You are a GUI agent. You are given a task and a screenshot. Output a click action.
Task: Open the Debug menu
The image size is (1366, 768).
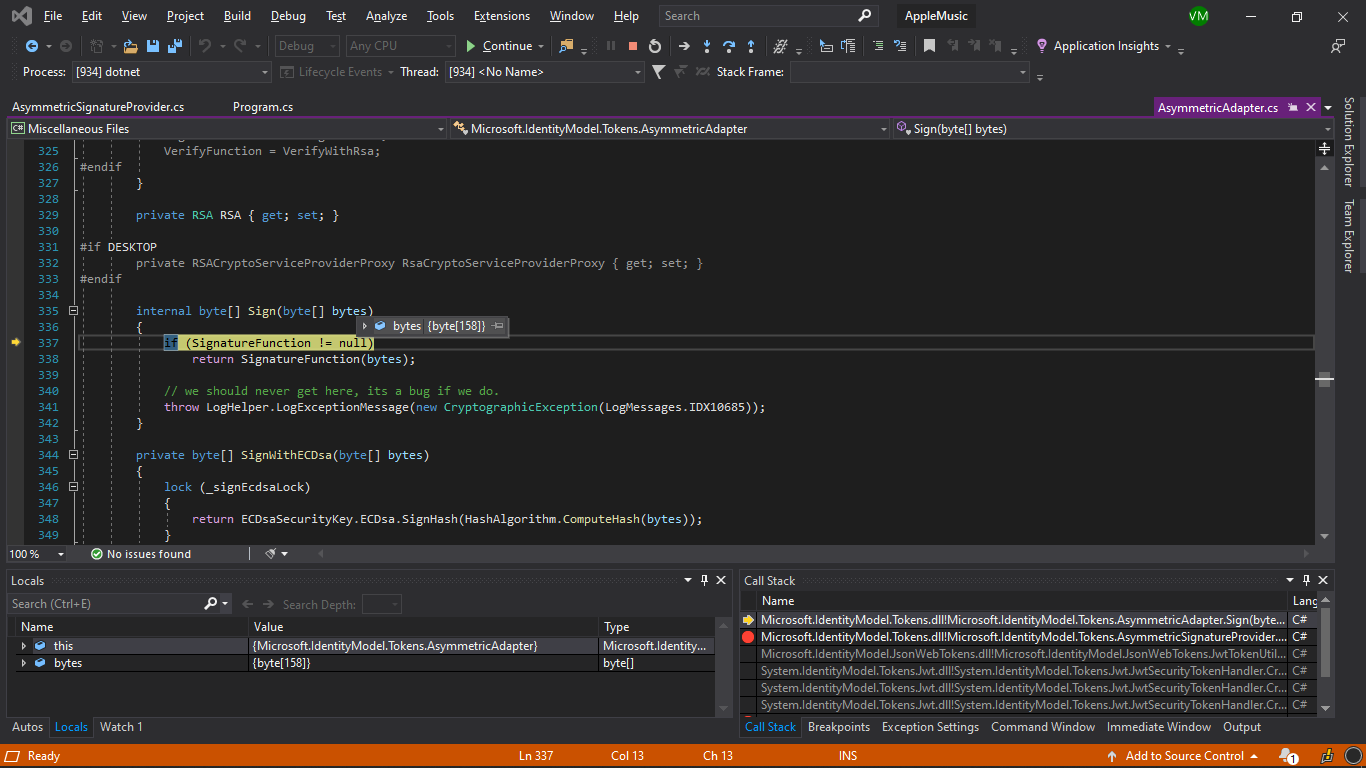[x=288, y=15]
